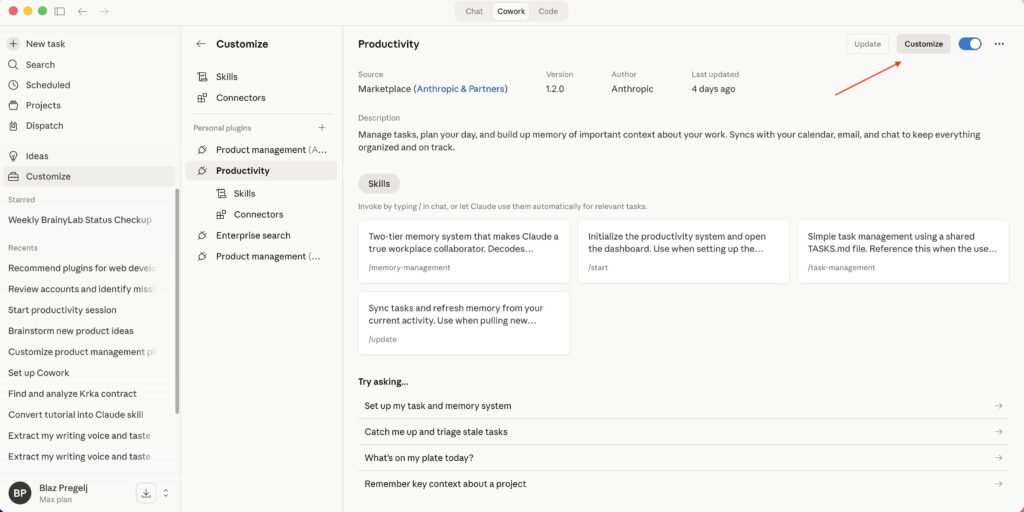The width and height of the screenshot is (1024, 512).
Task: Expand the Enterprise search plugin
Action: [253, 235]
